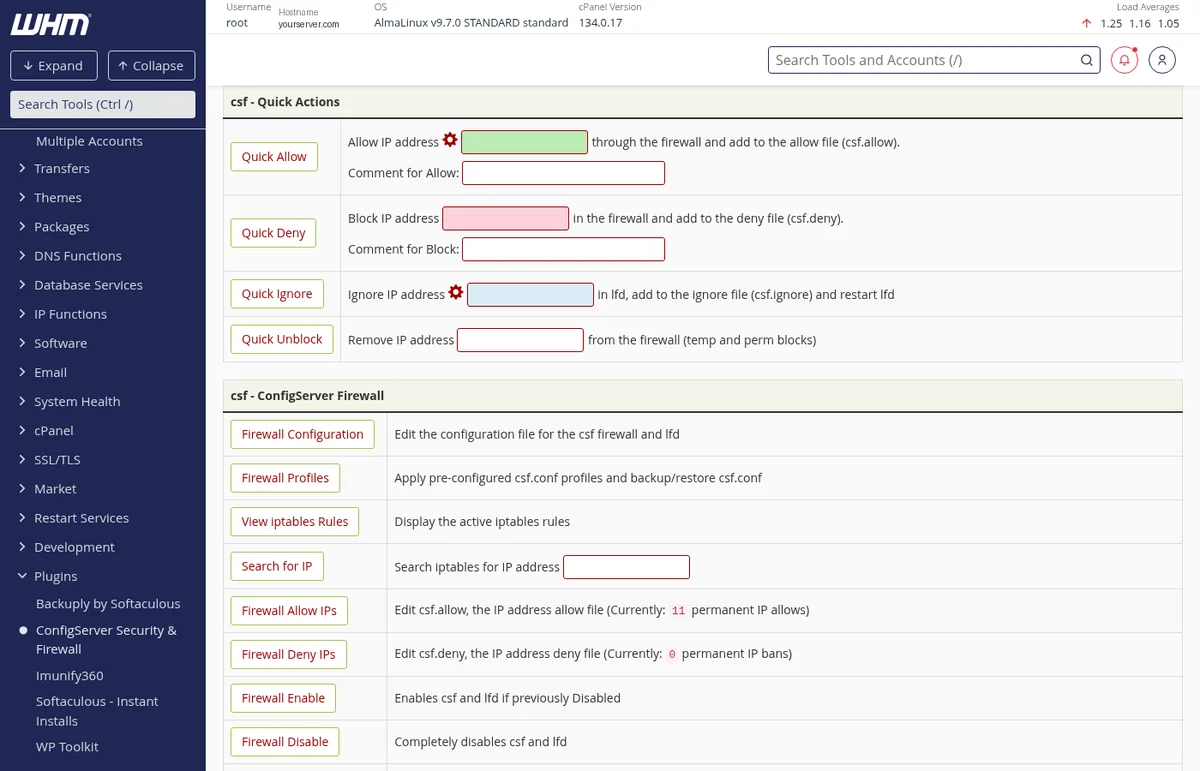1200x771 pixels.
Task: Expand the Market menu
Action: [55, 488]
